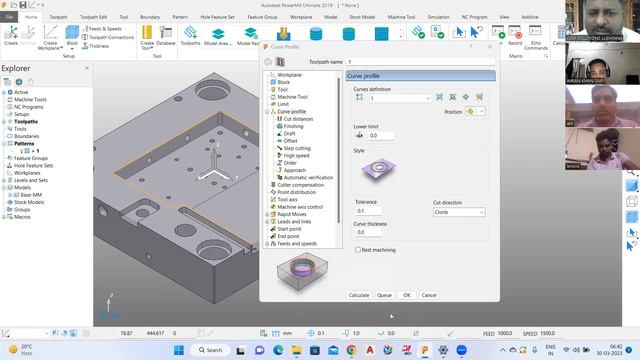Open the File menu tab
640x360 pixels.
click(x=9, y=17)
